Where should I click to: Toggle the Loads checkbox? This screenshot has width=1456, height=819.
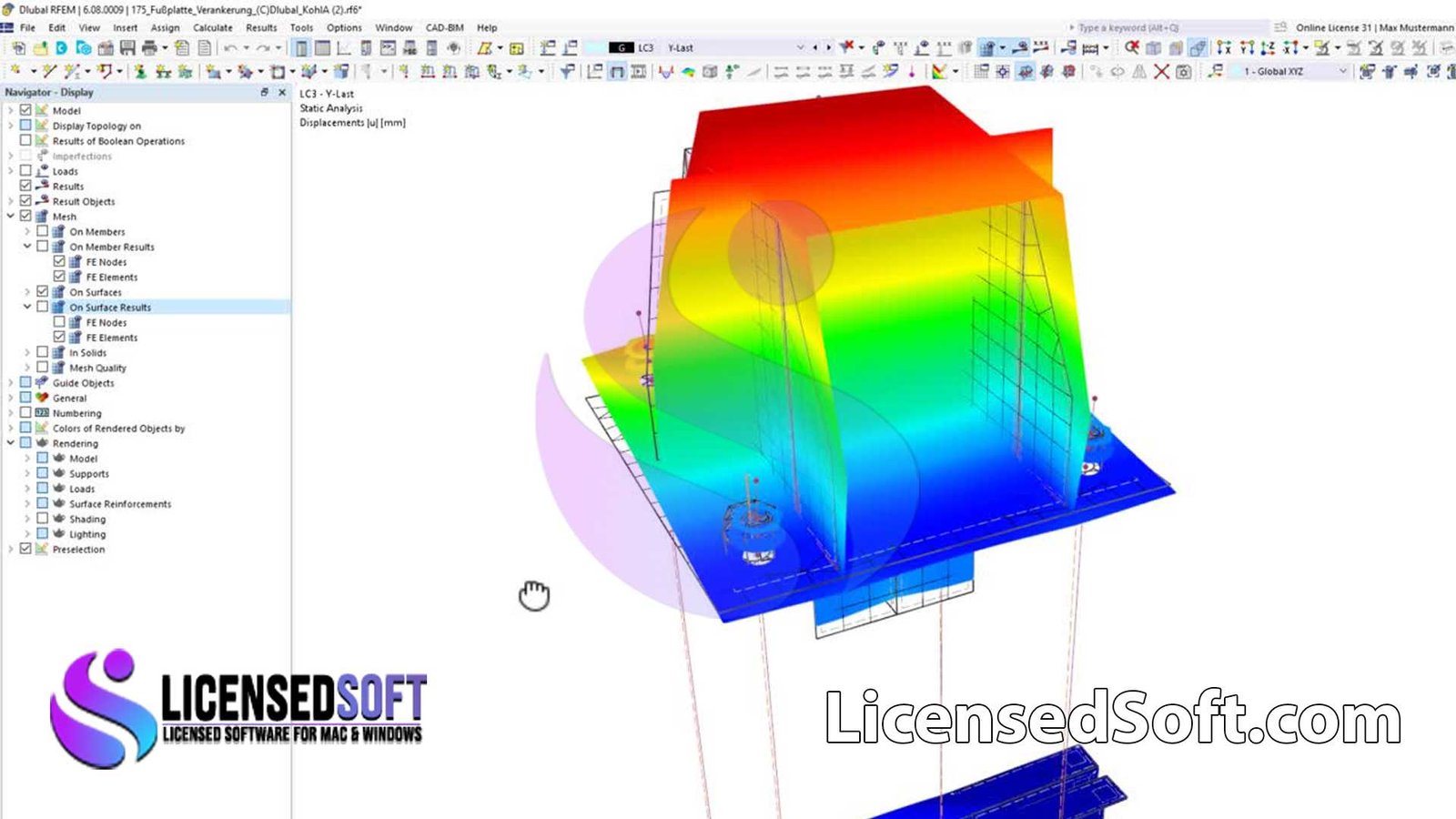pos(25,171)
